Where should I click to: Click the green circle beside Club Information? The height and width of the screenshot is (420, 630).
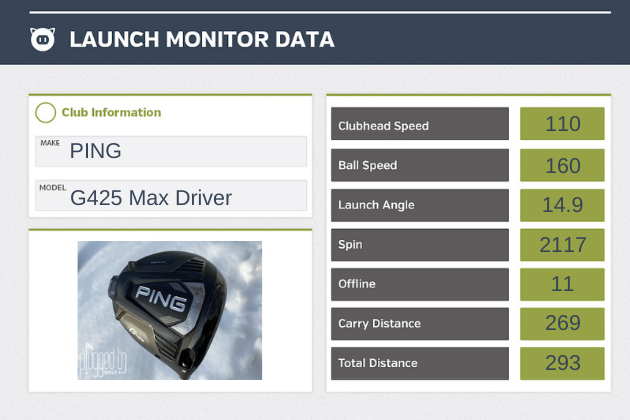(x=45, y=113)
